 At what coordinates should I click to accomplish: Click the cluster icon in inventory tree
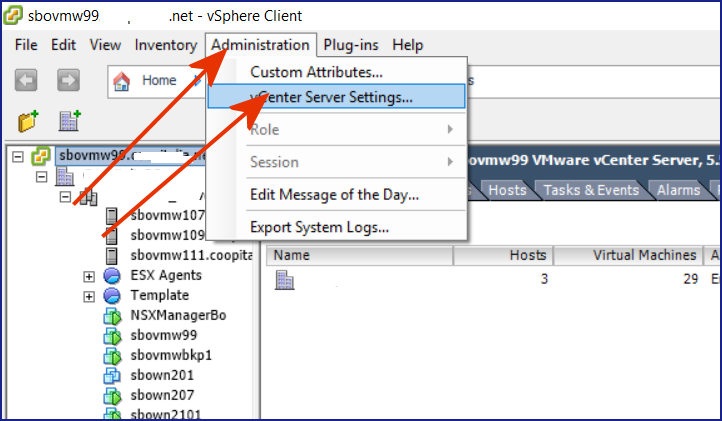88,198
